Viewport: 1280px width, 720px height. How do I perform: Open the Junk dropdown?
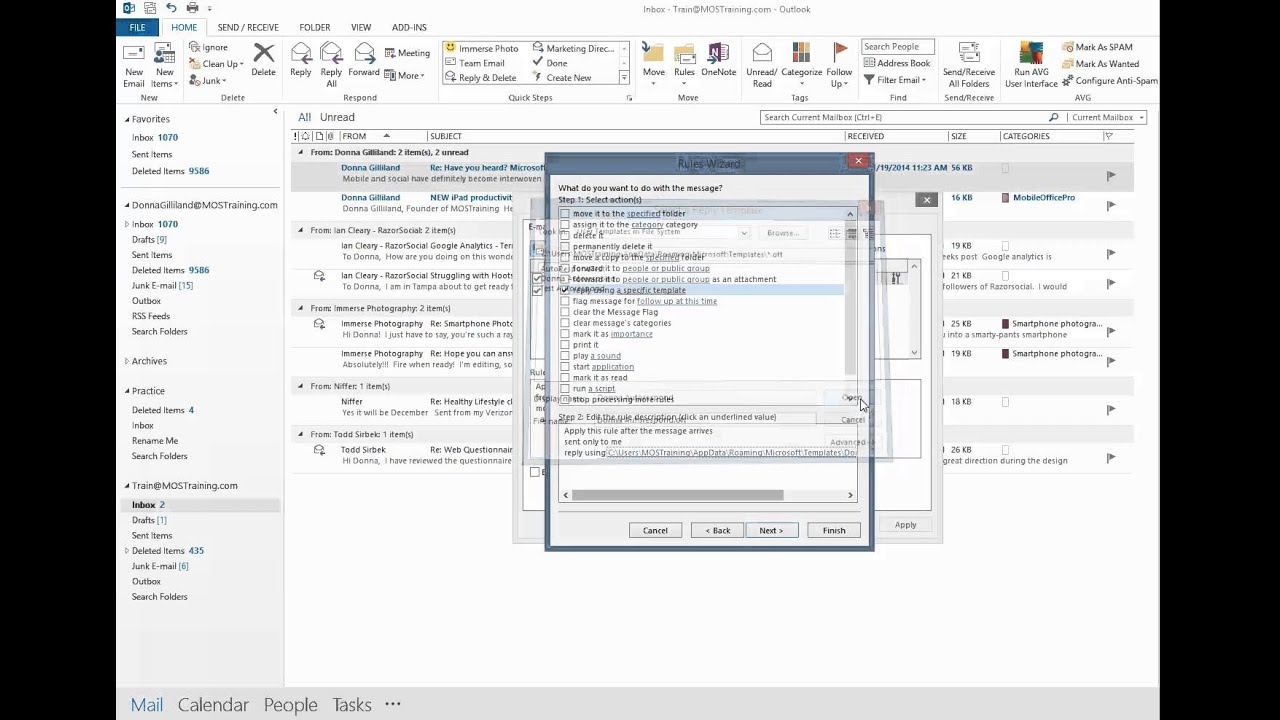point(208,81)
